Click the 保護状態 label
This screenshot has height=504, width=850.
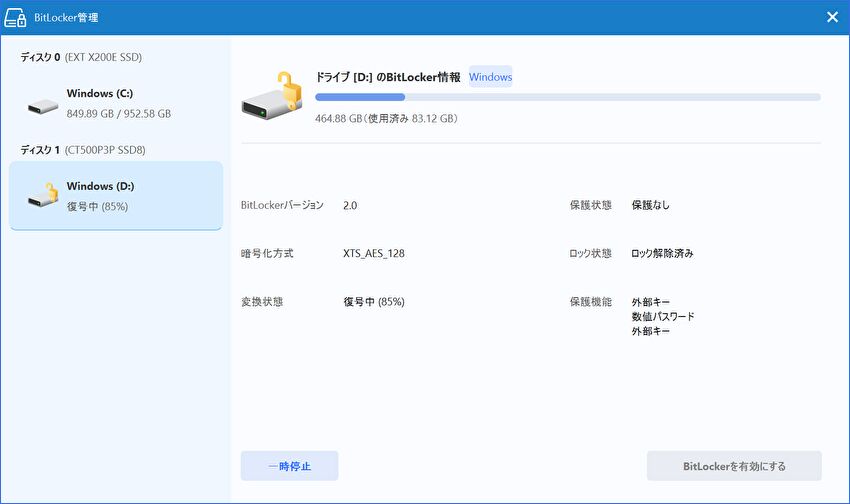tap(590, 205)
